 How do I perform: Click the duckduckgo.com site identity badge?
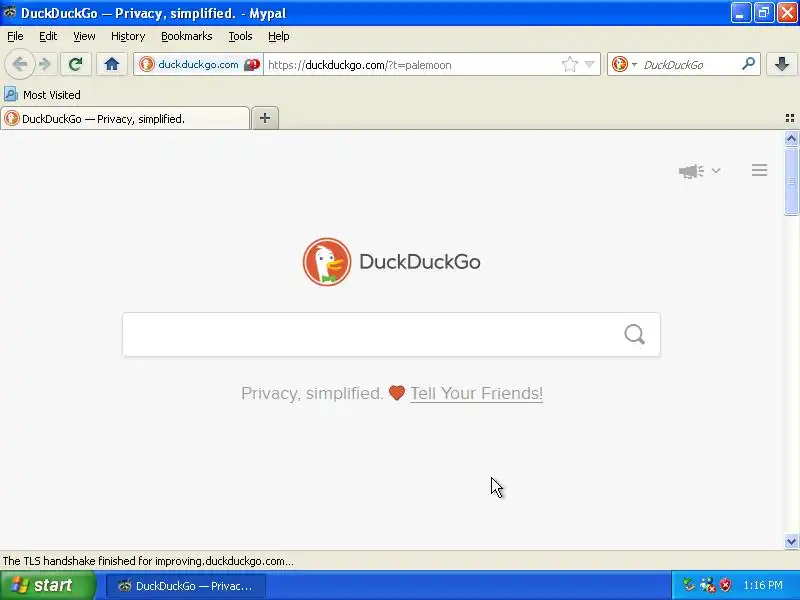189,65
